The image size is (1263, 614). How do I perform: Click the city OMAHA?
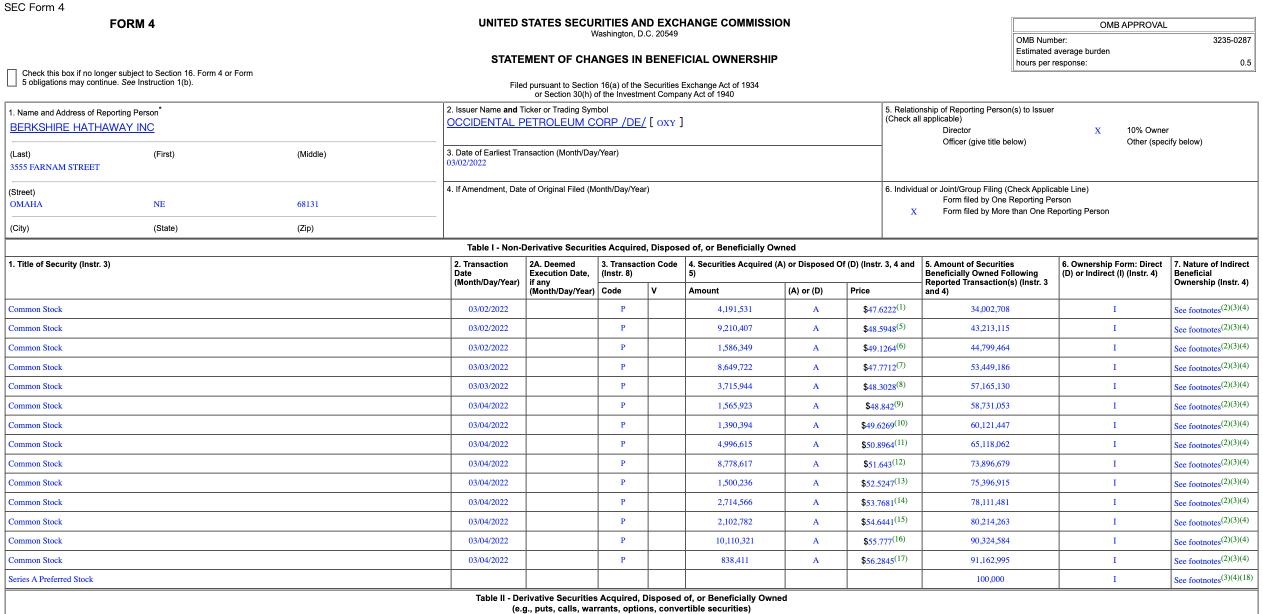[x=26, y=204]
